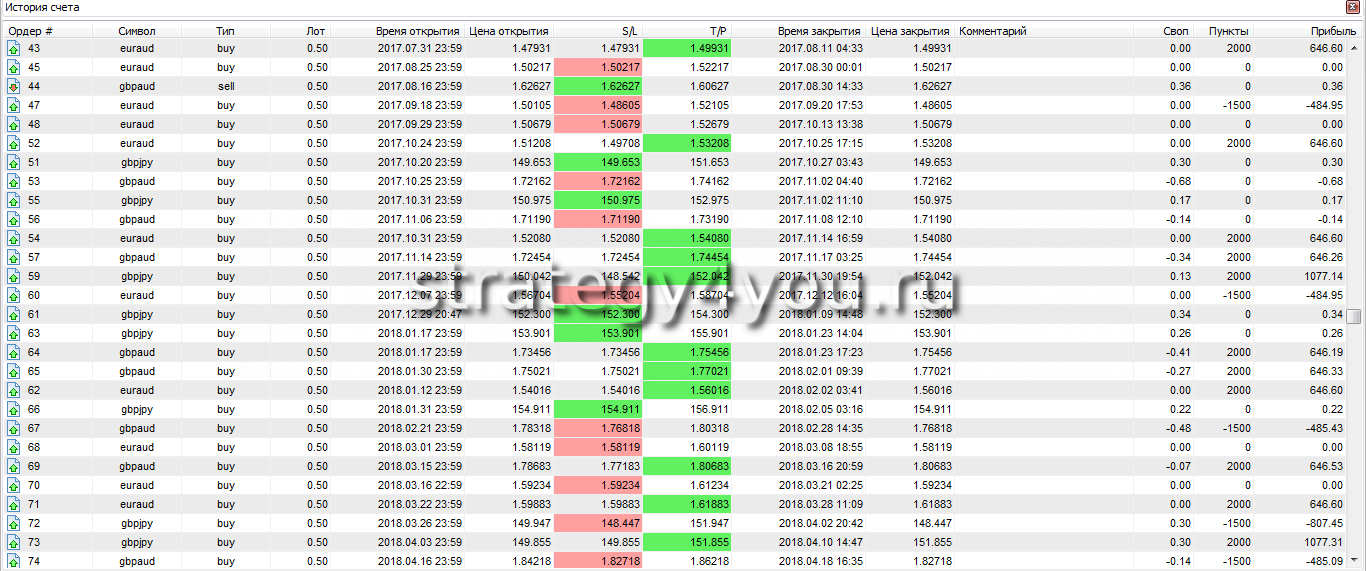Click the buy order icon for order 43
1366x571 pixels.
tap(14, 48)
